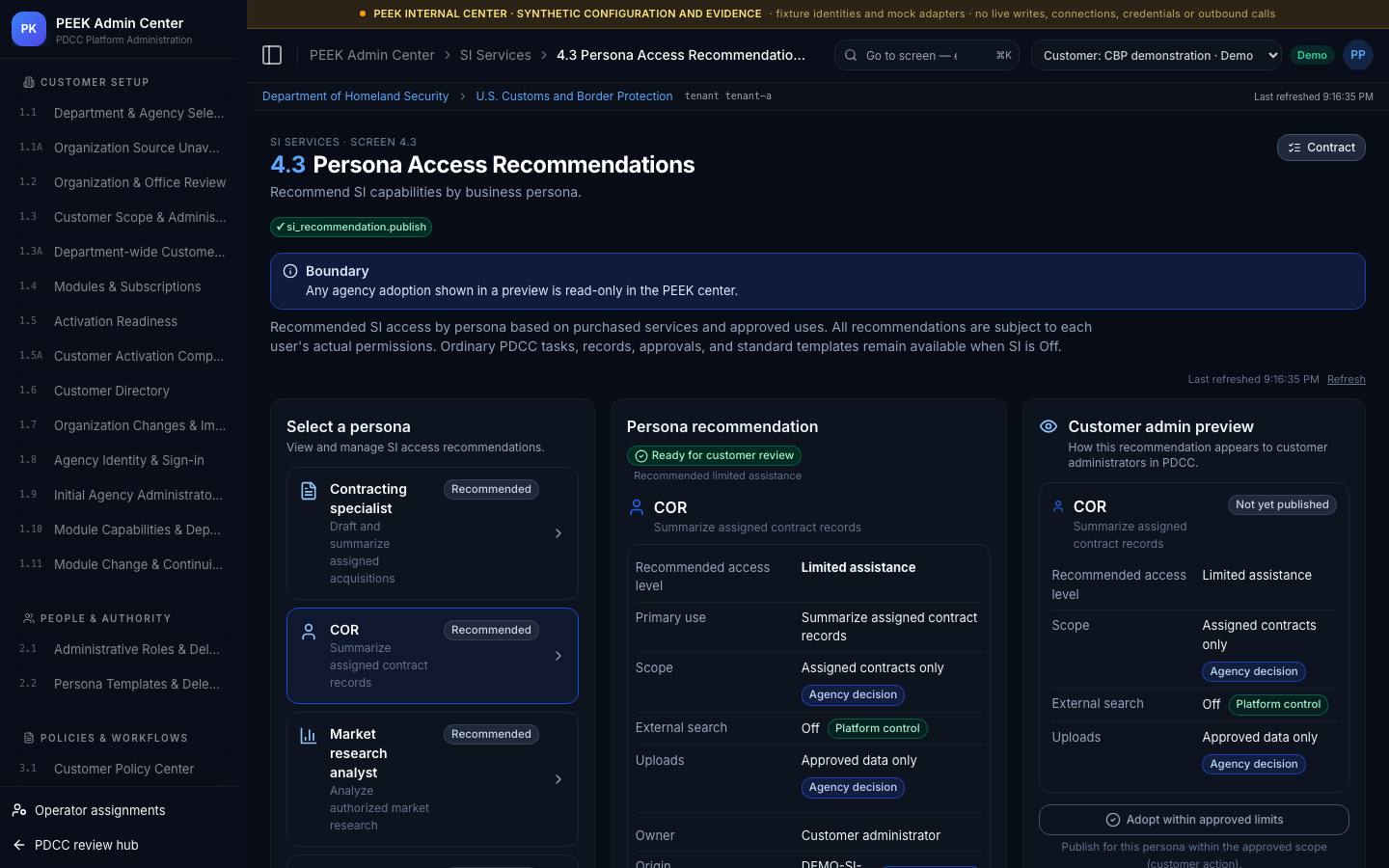The image size is (1389, 868).
Task: Open Customer Policy Center in sidebar
Action: (x=123, y=769)
